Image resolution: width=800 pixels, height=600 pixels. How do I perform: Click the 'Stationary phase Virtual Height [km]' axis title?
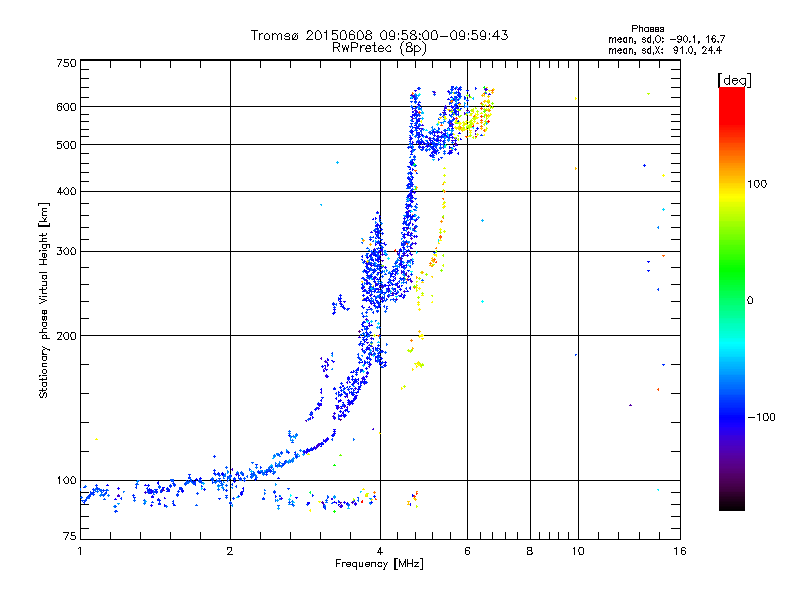pyautogui.click(x=43, y=300)
